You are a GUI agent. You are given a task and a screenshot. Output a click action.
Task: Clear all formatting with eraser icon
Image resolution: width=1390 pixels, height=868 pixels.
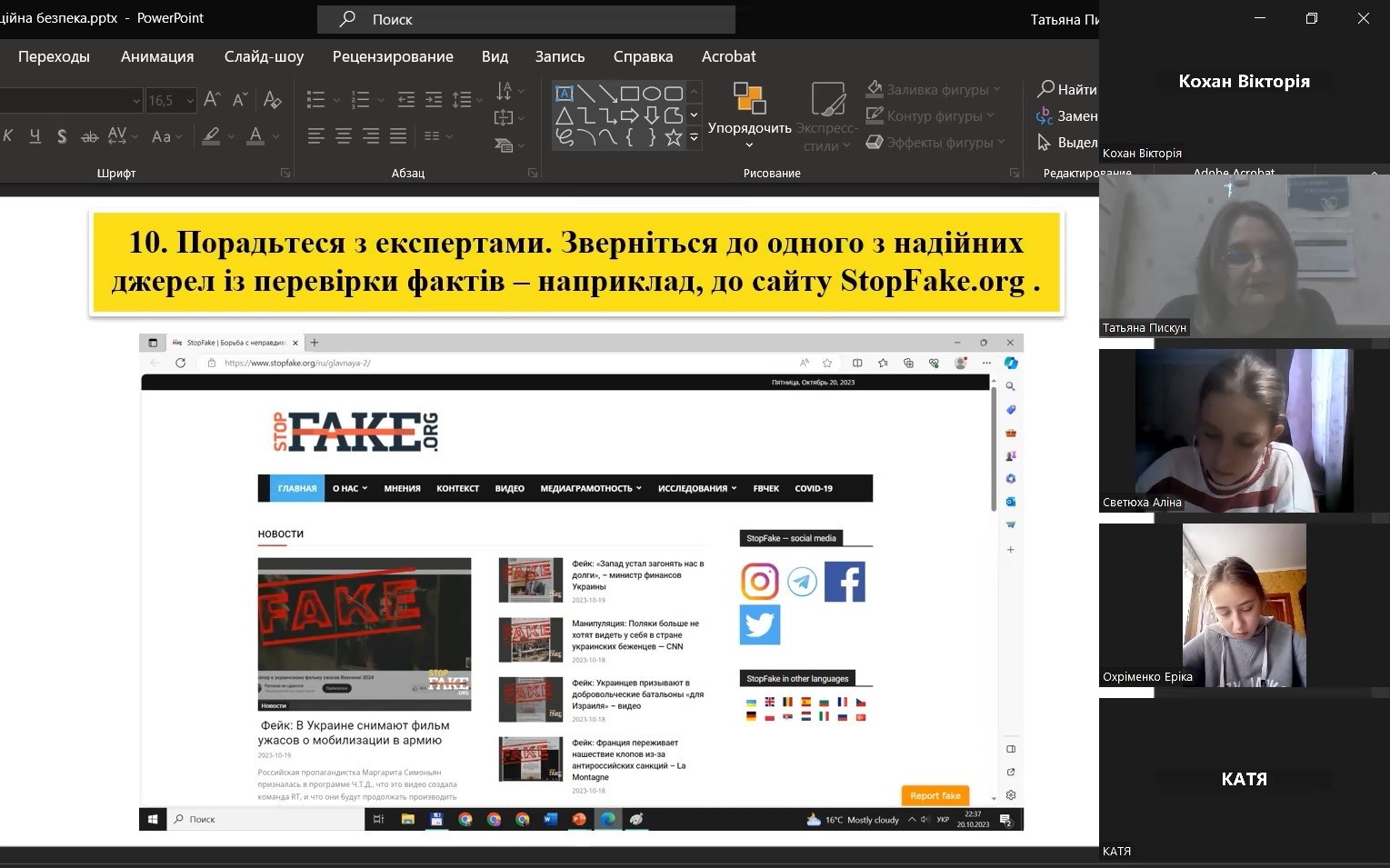point(272,99)
